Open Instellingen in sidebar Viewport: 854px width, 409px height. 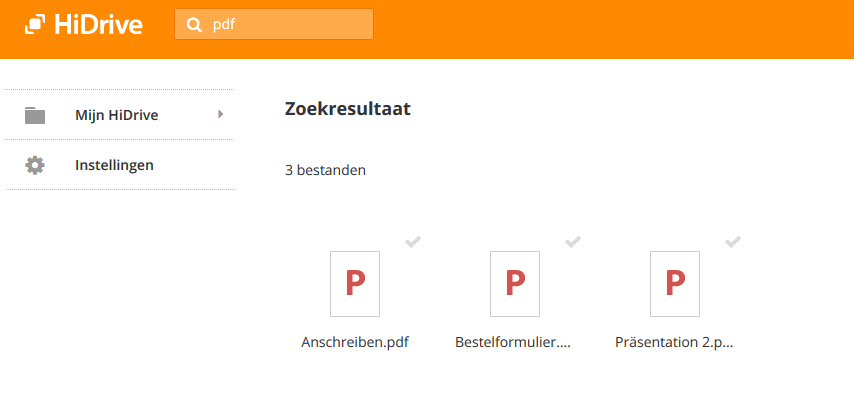click(114, 165)
